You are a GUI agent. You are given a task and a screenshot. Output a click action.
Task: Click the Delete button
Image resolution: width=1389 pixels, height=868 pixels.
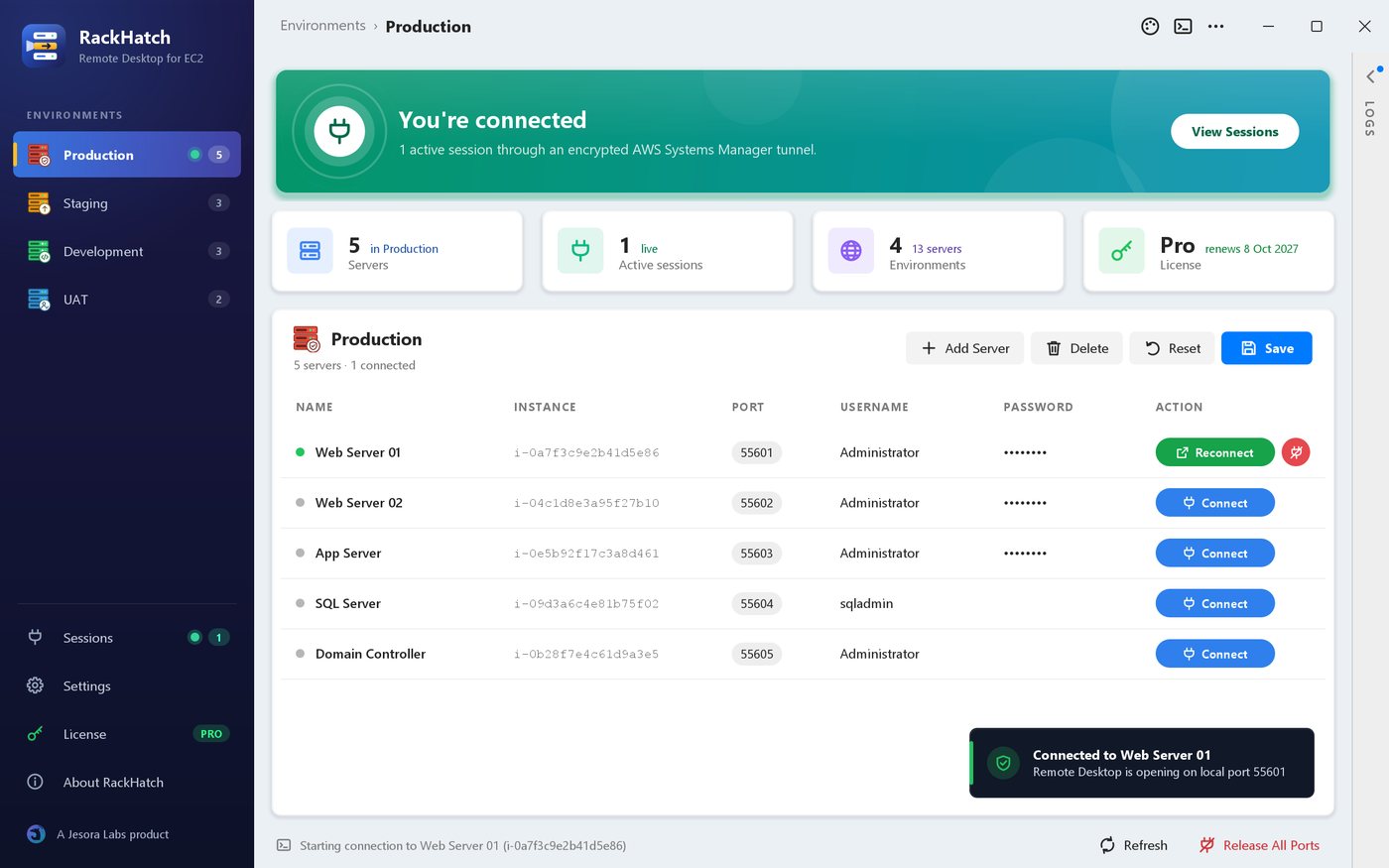[1076, 348]
